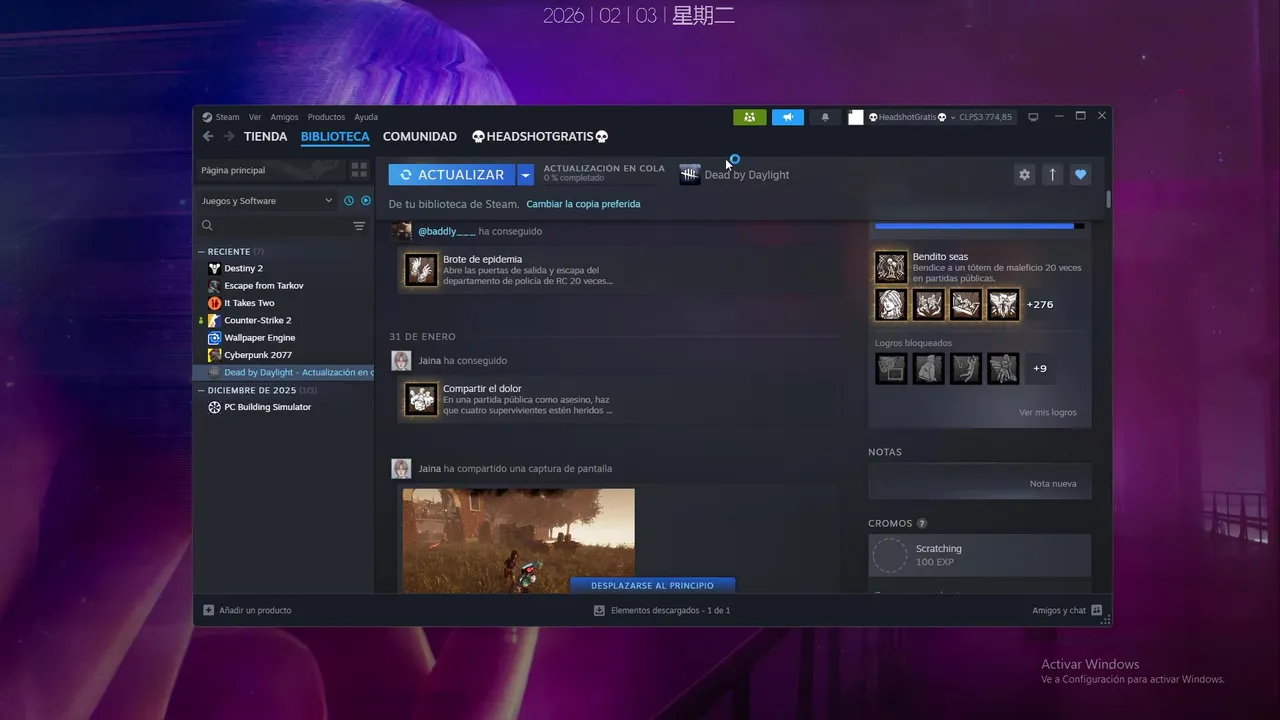Select Dead by Daylight library entry
The image size is (1280, 720).
(285, 372)
